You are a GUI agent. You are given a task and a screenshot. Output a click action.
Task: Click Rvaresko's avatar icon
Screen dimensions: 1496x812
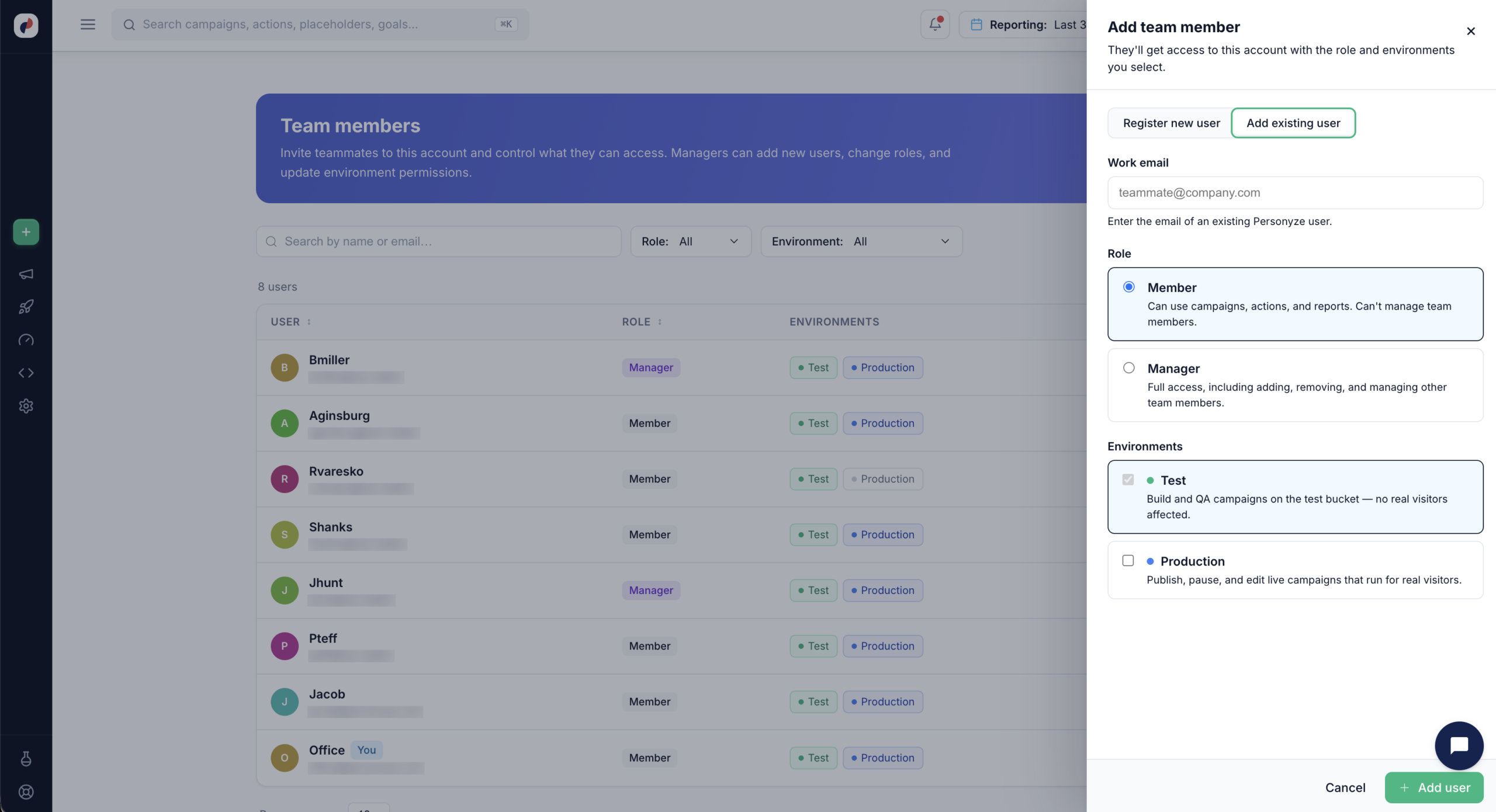(285, 479)
